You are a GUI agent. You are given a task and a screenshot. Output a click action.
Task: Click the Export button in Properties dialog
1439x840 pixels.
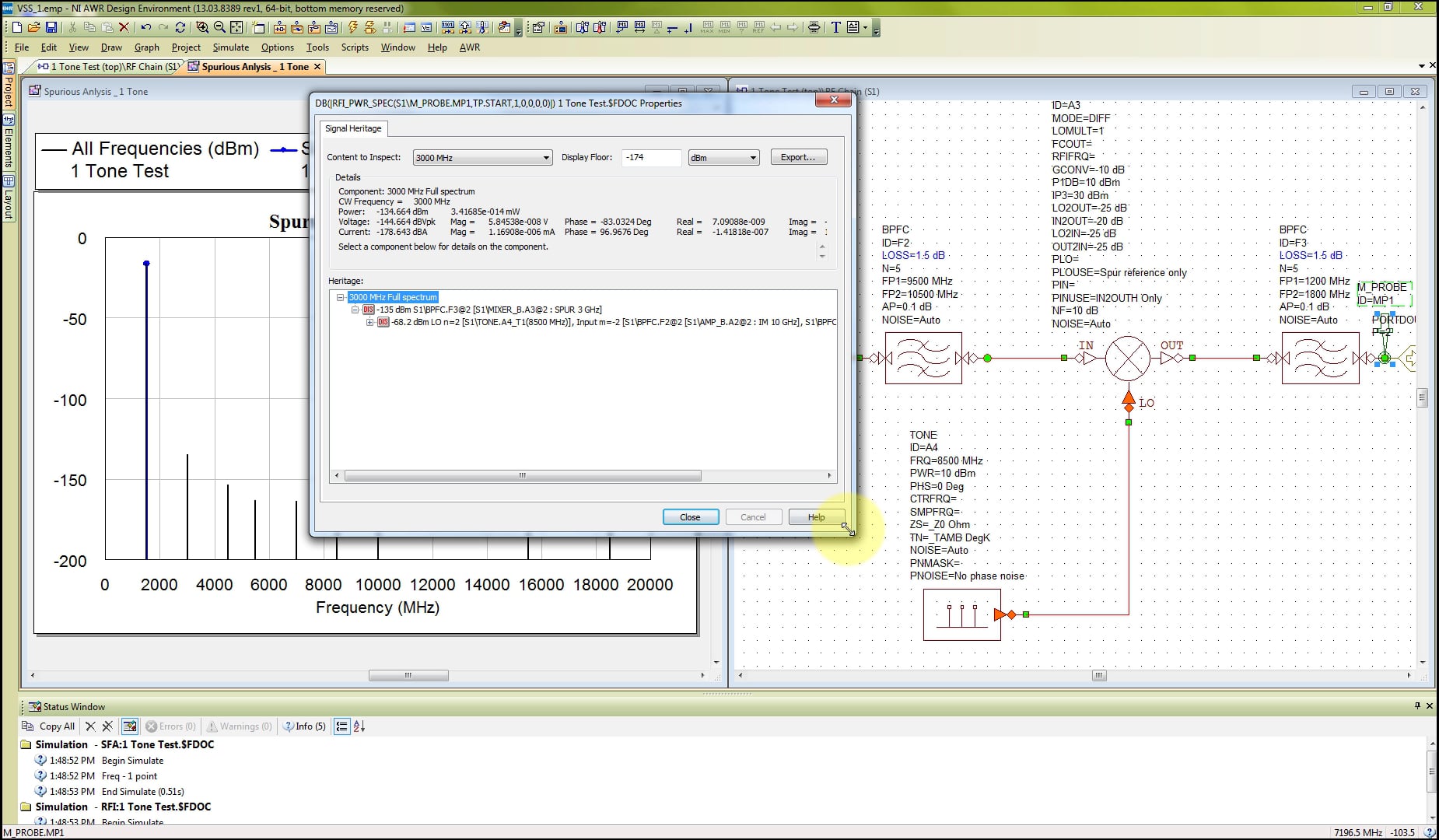tap(798, 156)
